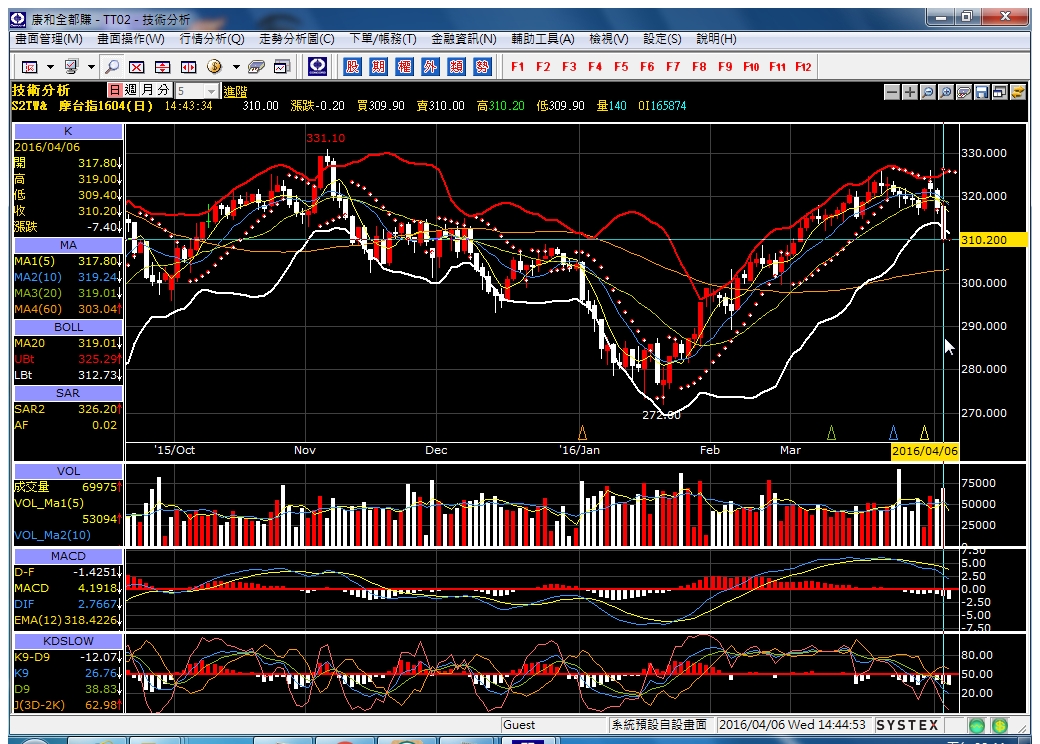Image resolution: width=1040 pixels, height=744 pixels.
Task: Expand dropdown arrow beside first toolbar icon
Action: click(x=50, y=67)
